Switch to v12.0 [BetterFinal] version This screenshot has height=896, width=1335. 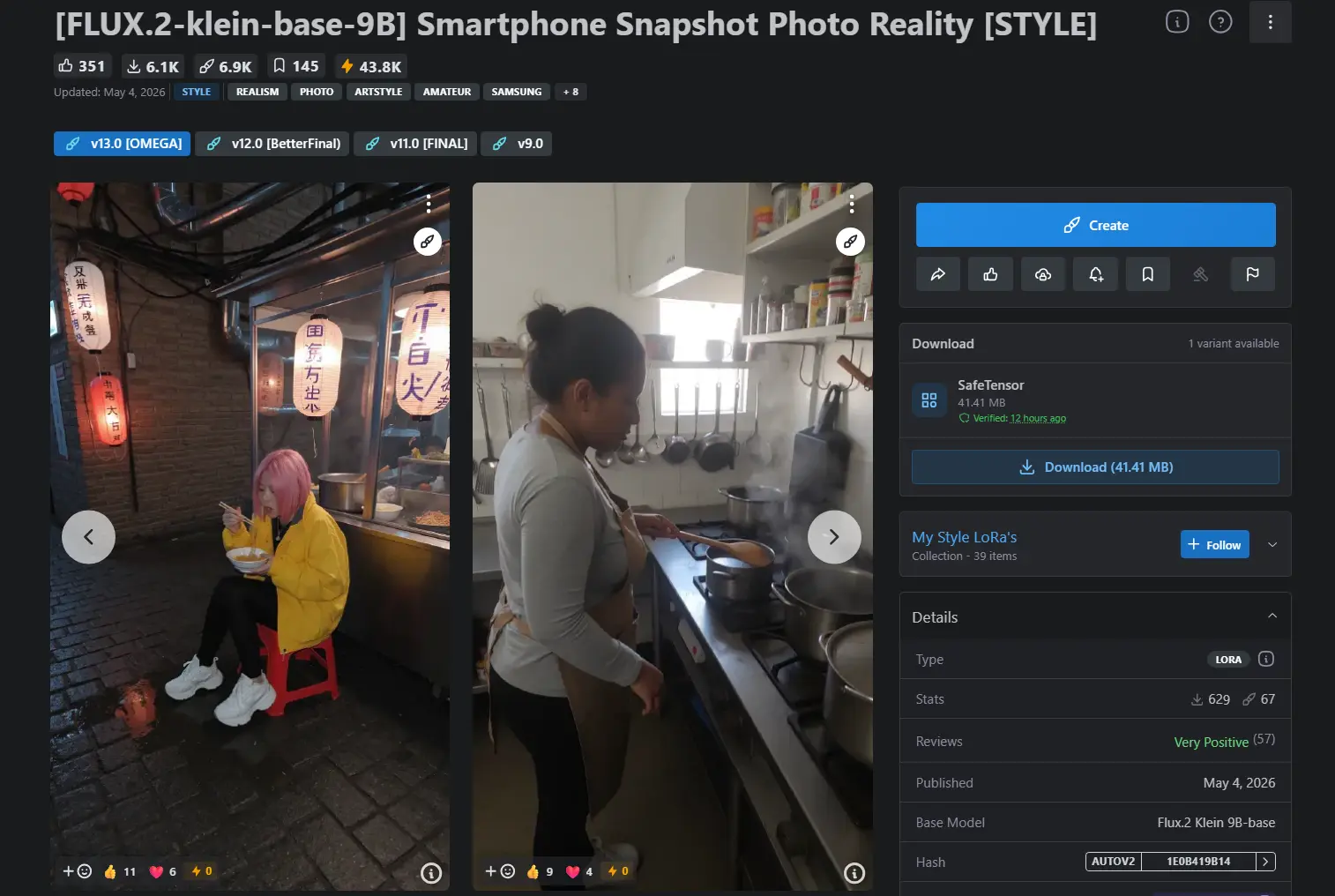[x=272, y=144]
